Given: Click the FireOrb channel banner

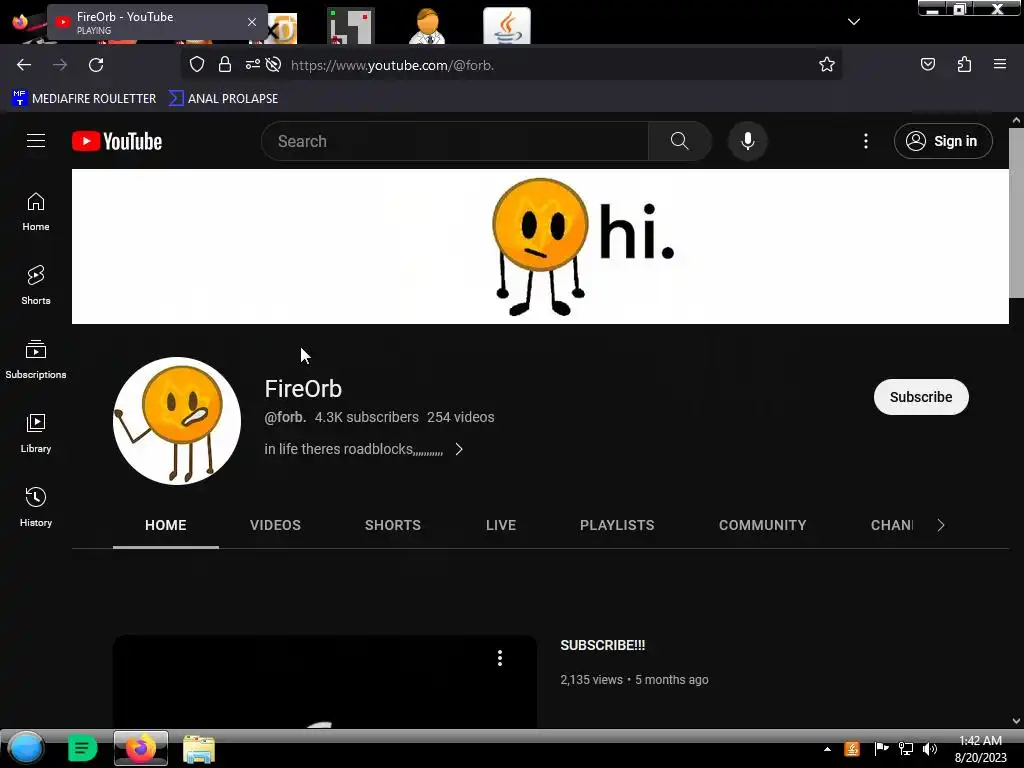Looking at the screenshot, I should click(x=540, y=246).
